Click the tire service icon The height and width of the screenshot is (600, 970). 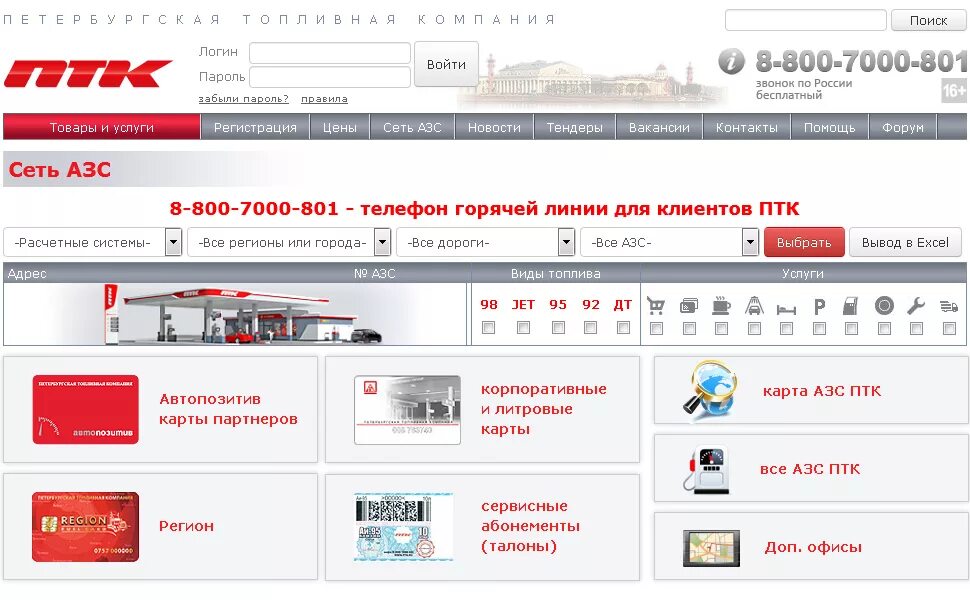pos(884,306)
